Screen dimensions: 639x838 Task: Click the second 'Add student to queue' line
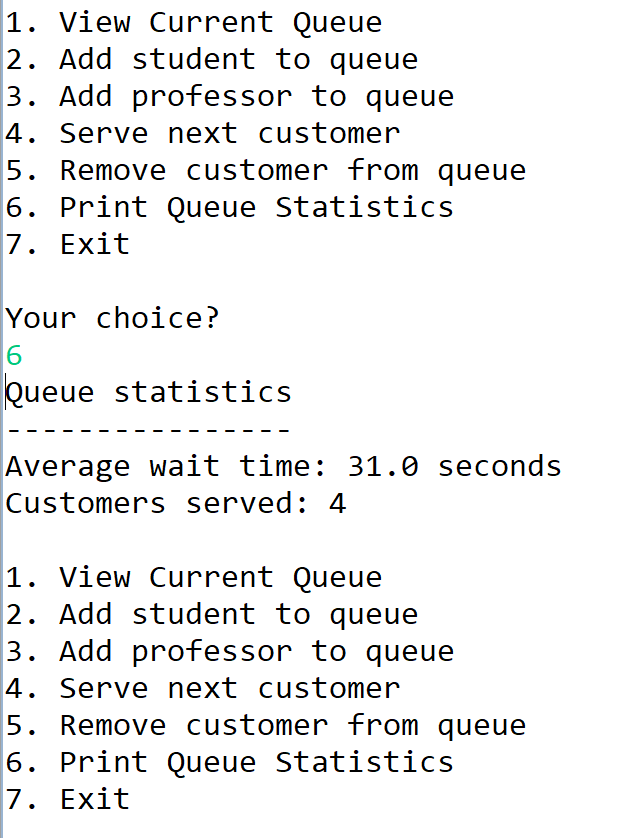tap(212, 615)
